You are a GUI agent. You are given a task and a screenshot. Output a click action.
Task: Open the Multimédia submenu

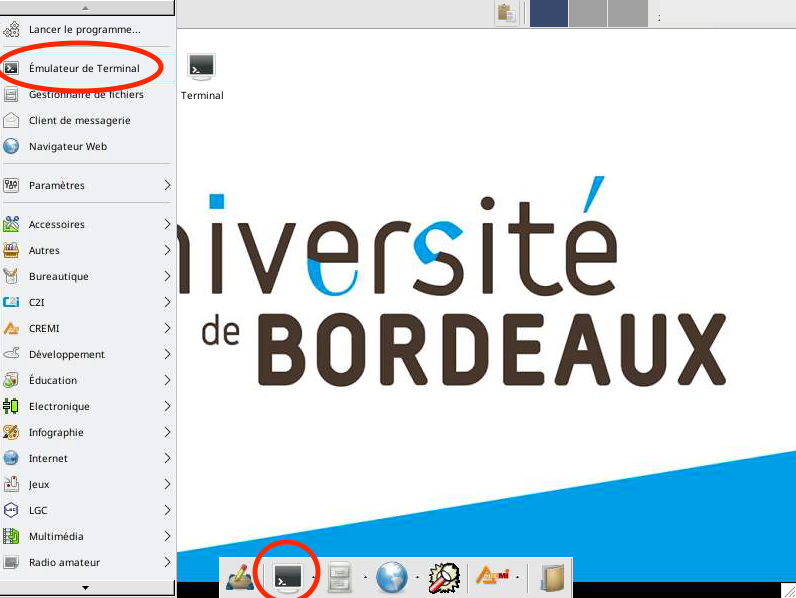[x=86, y=536]
